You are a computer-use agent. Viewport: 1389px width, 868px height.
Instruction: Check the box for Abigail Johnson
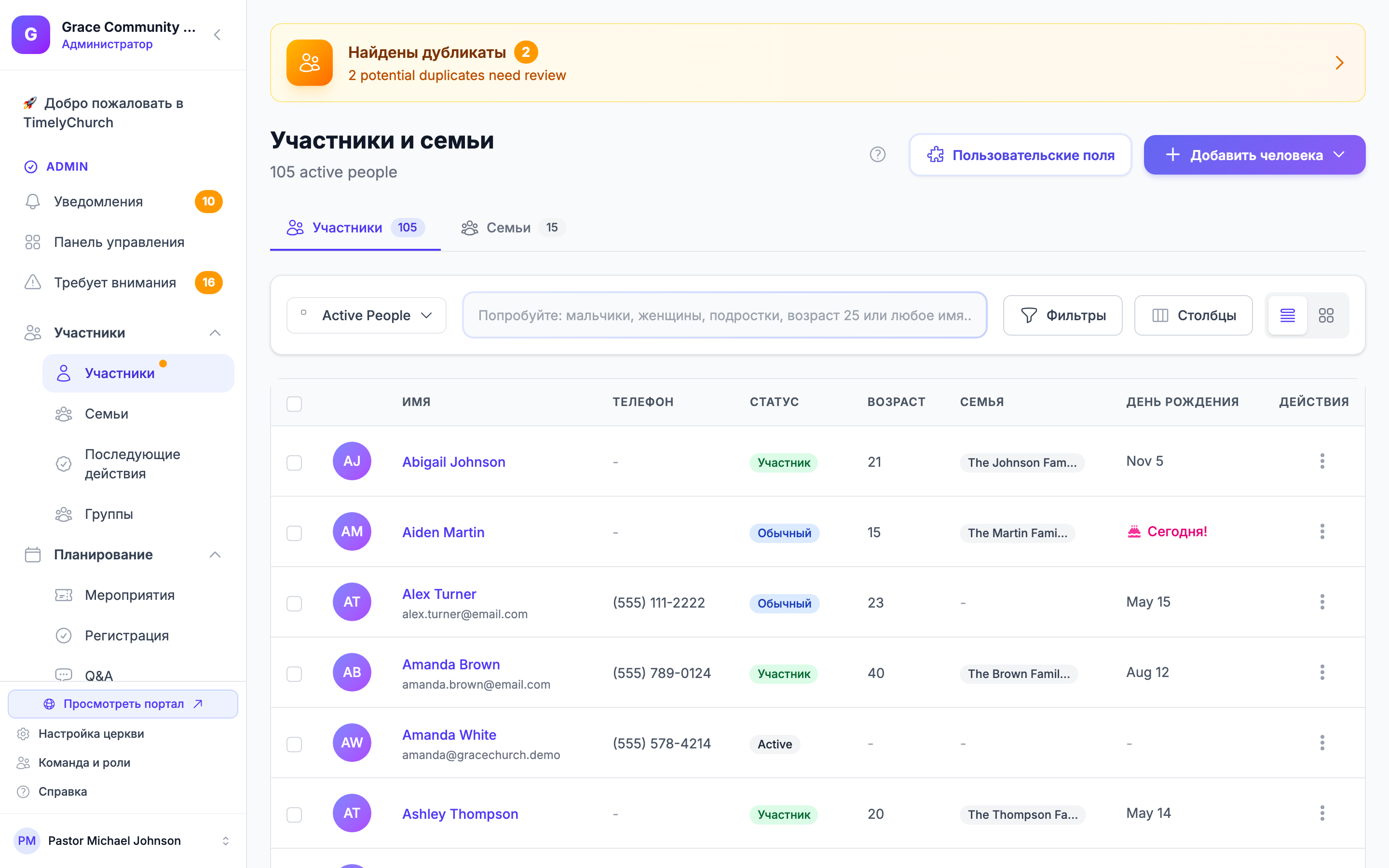click(x=295, y=463)
